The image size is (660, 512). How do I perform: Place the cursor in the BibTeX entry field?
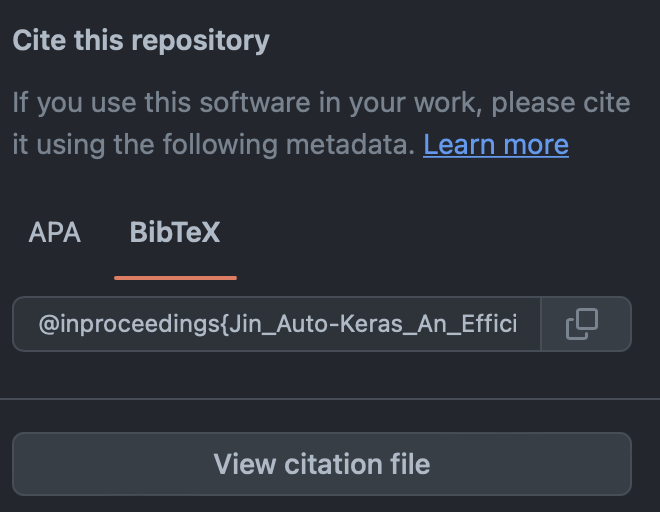click(277, 324)
